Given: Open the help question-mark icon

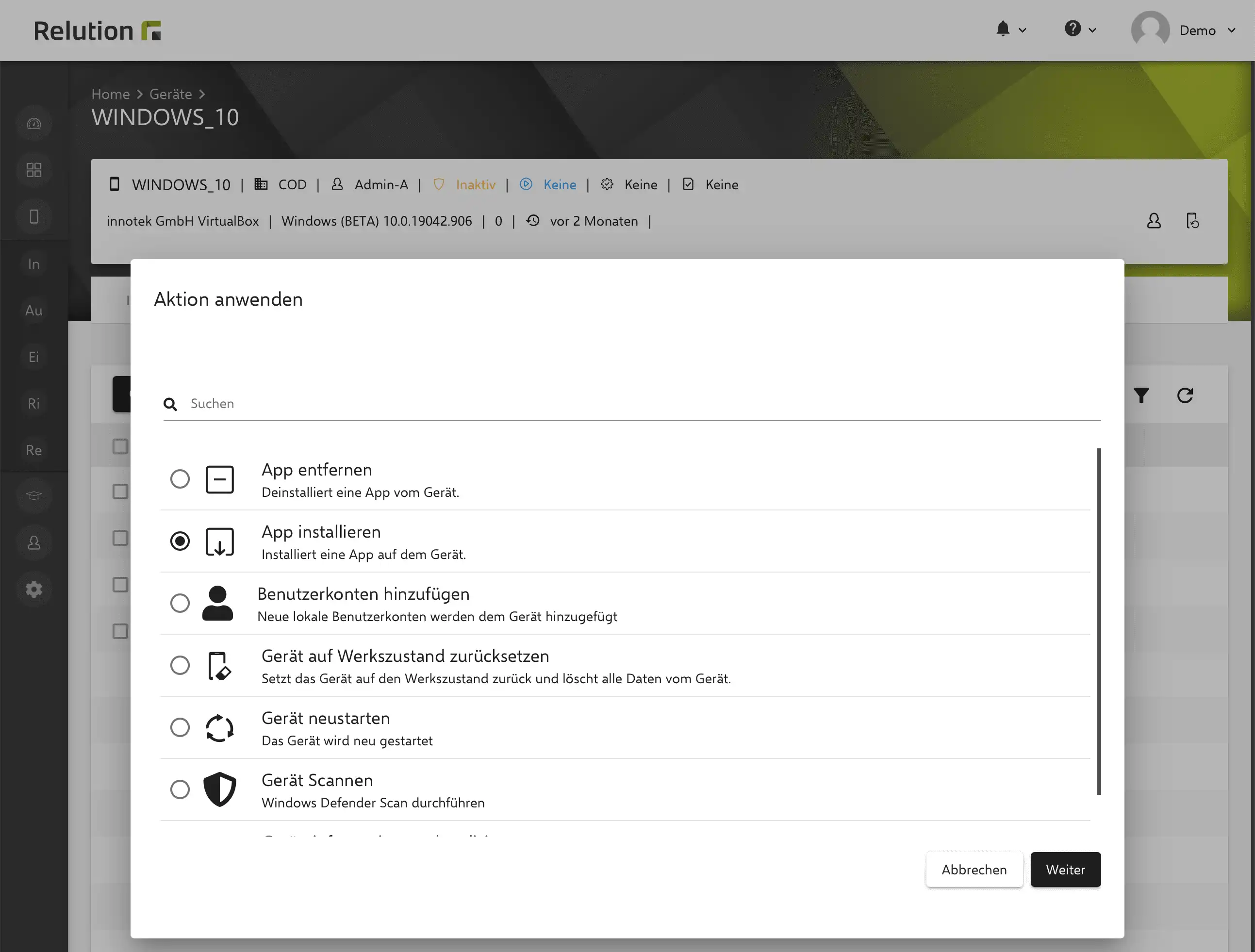Looking at the screenshot, I should (1073, 28).
